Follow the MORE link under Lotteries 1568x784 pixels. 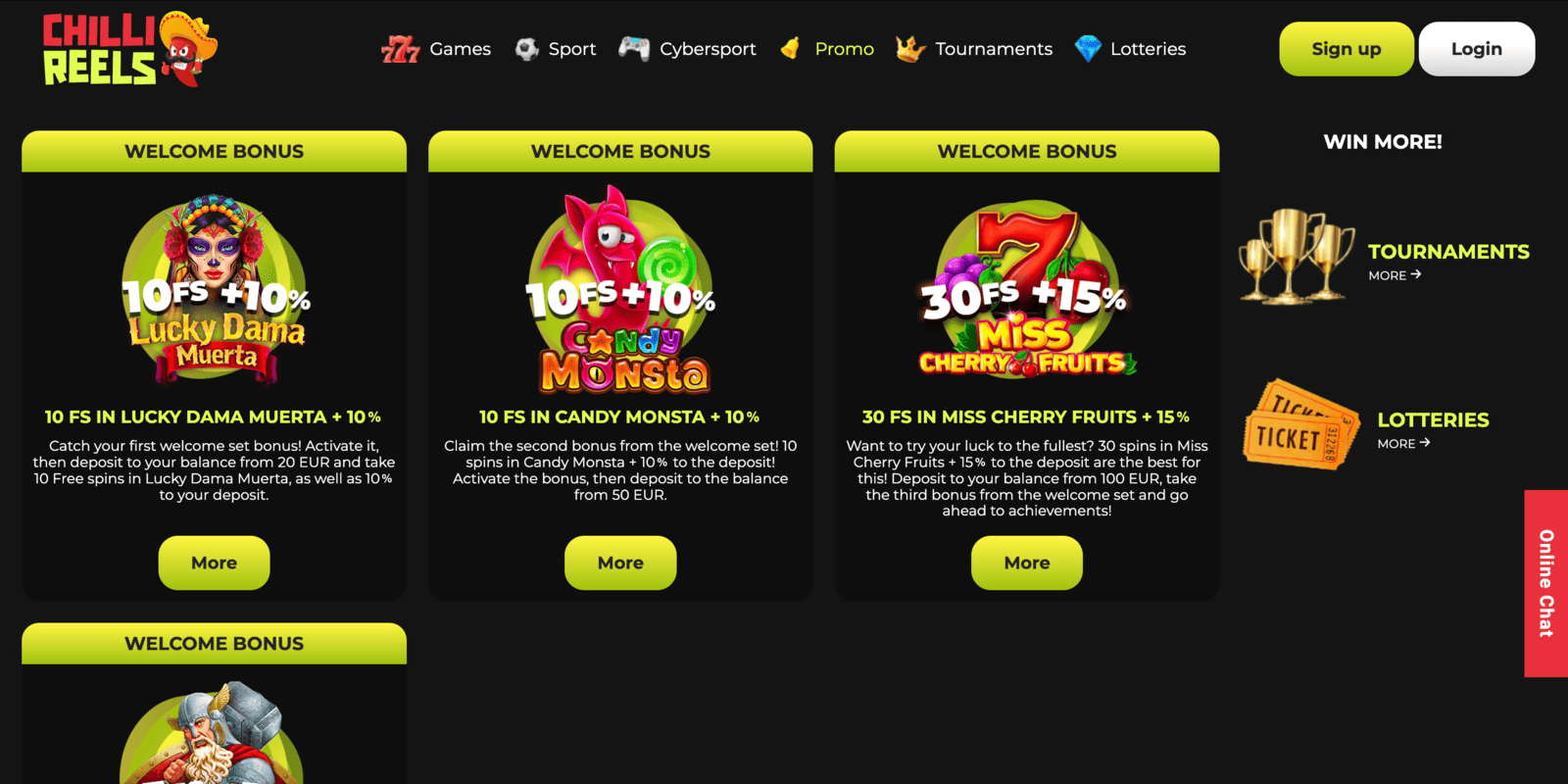pyautogui.click(x=1403, y=443)
